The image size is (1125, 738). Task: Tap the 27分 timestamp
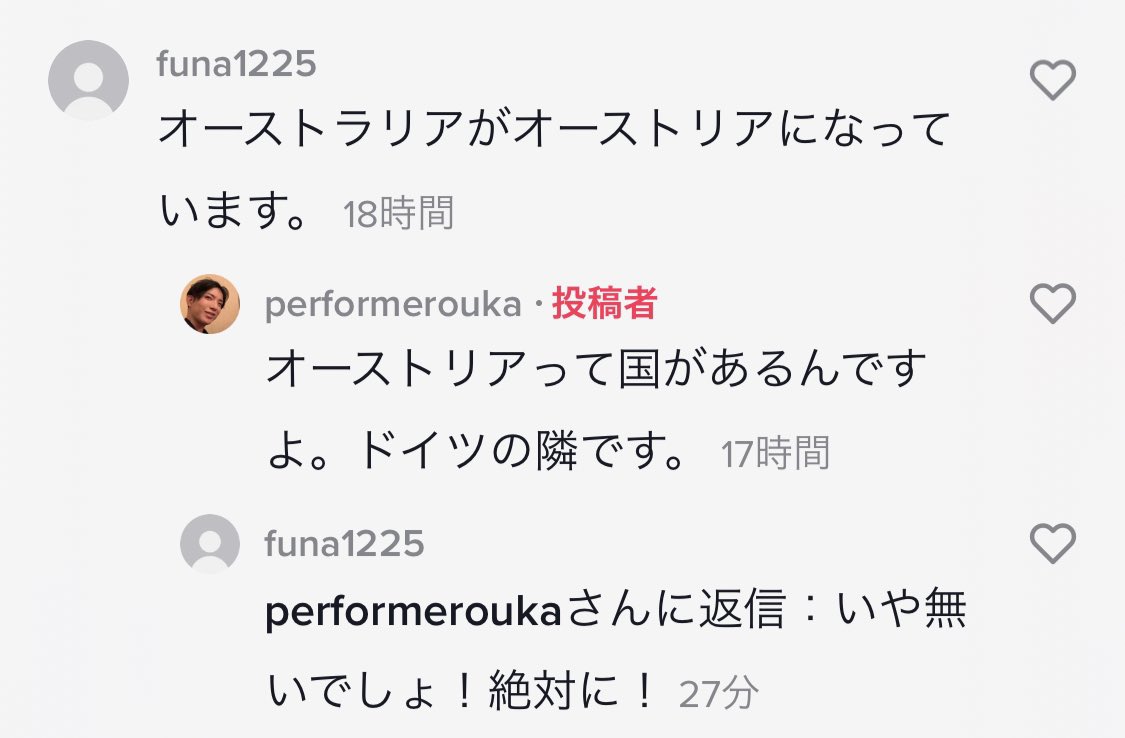point(718,693)
